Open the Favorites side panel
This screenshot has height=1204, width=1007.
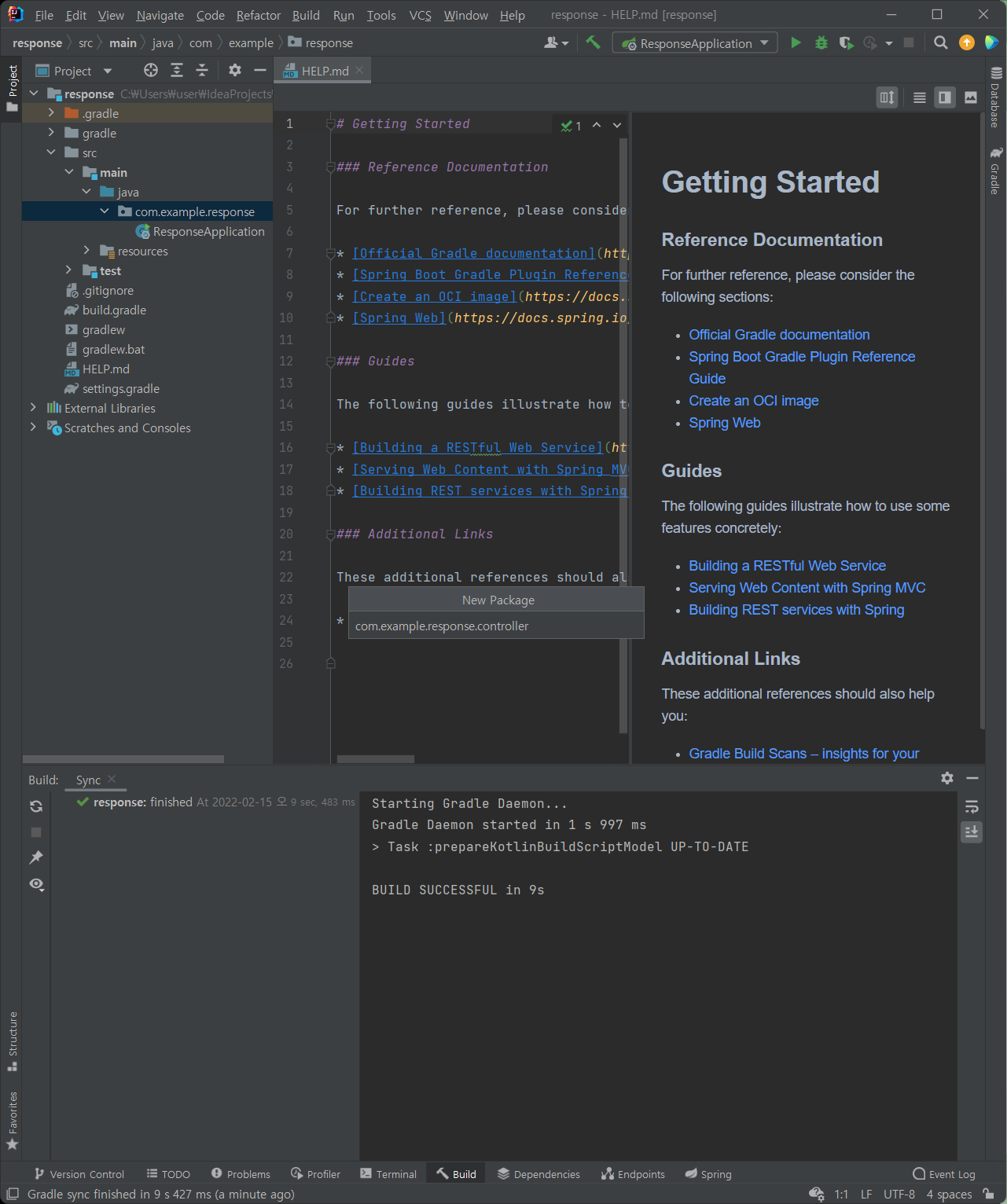13,1121
